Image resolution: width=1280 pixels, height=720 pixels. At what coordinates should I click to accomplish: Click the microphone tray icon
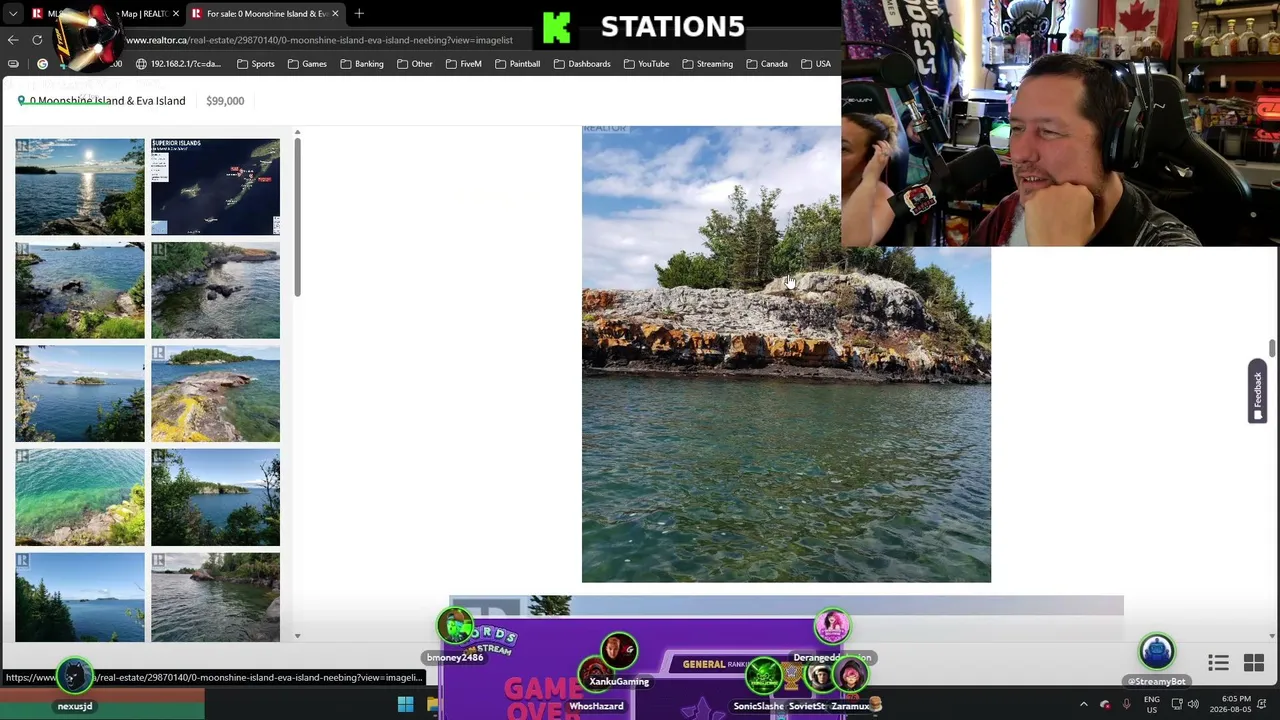[x=1126, y=705]
